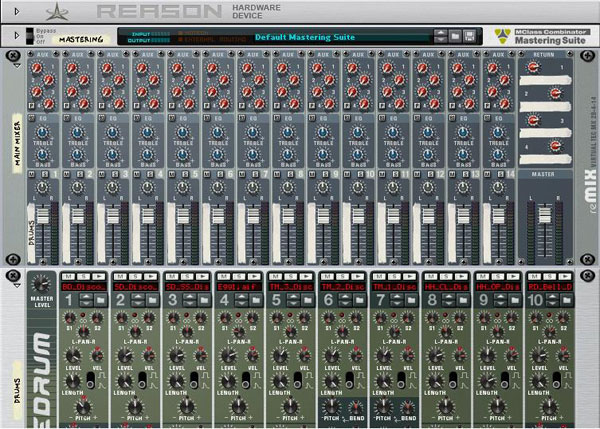
Task: Click channel 3 pan knob
Action: coord(112,188)
